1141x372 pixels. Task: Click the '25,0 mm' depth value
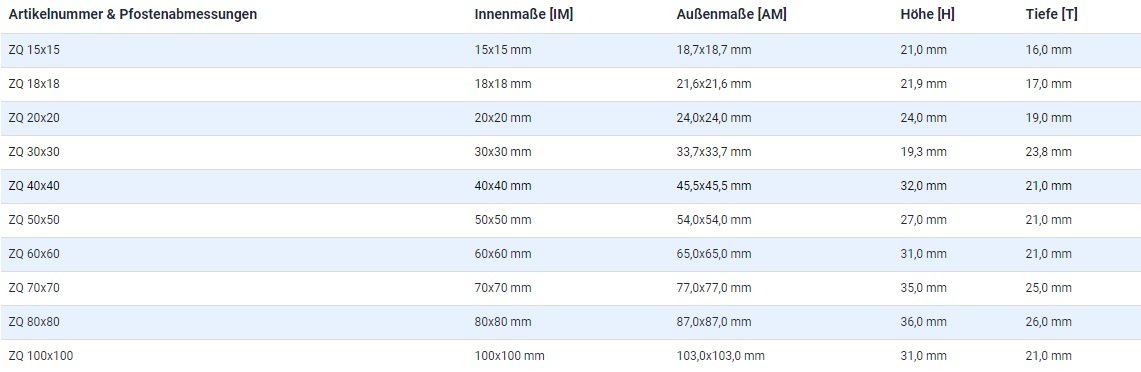pos(1049,288)
